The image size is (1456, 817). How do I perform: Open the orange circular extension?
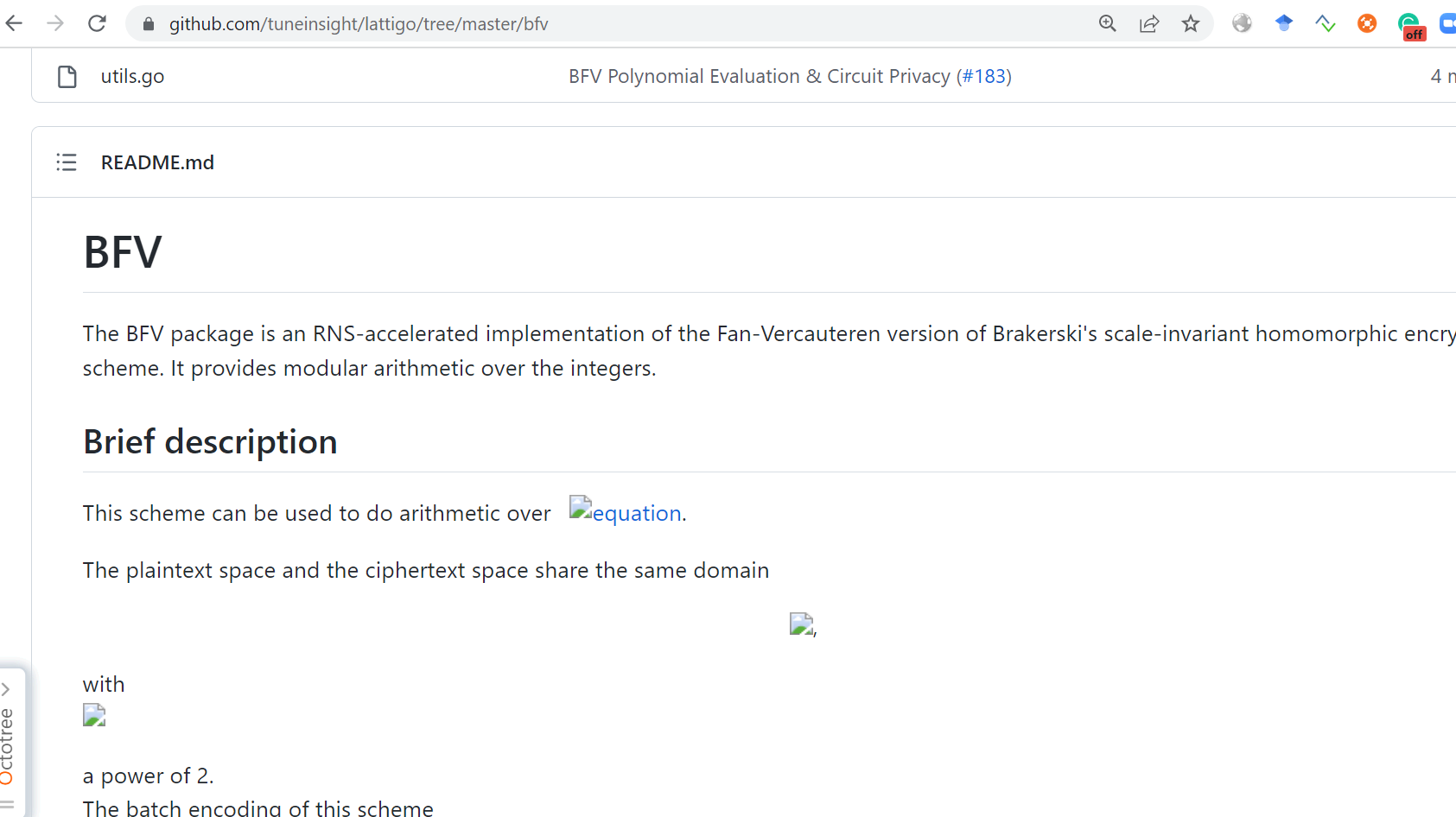1367,23
